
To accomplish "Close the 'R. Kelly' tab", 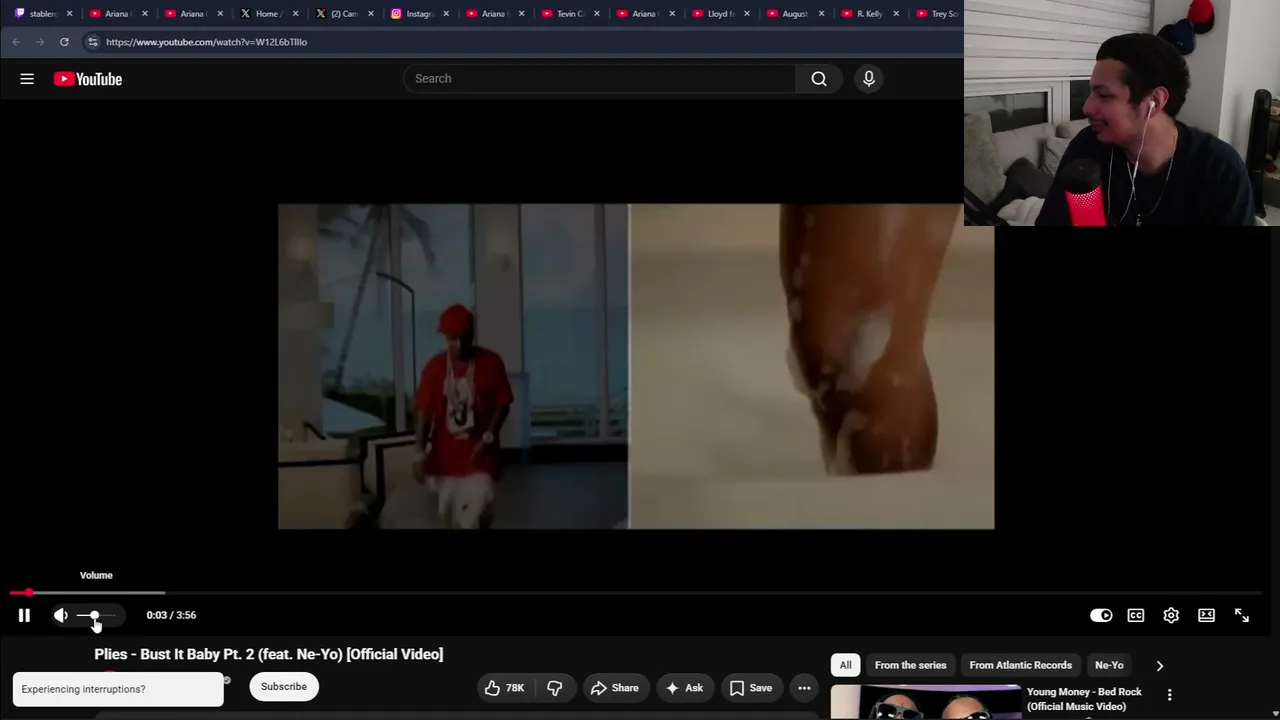I will coord(896,14).
